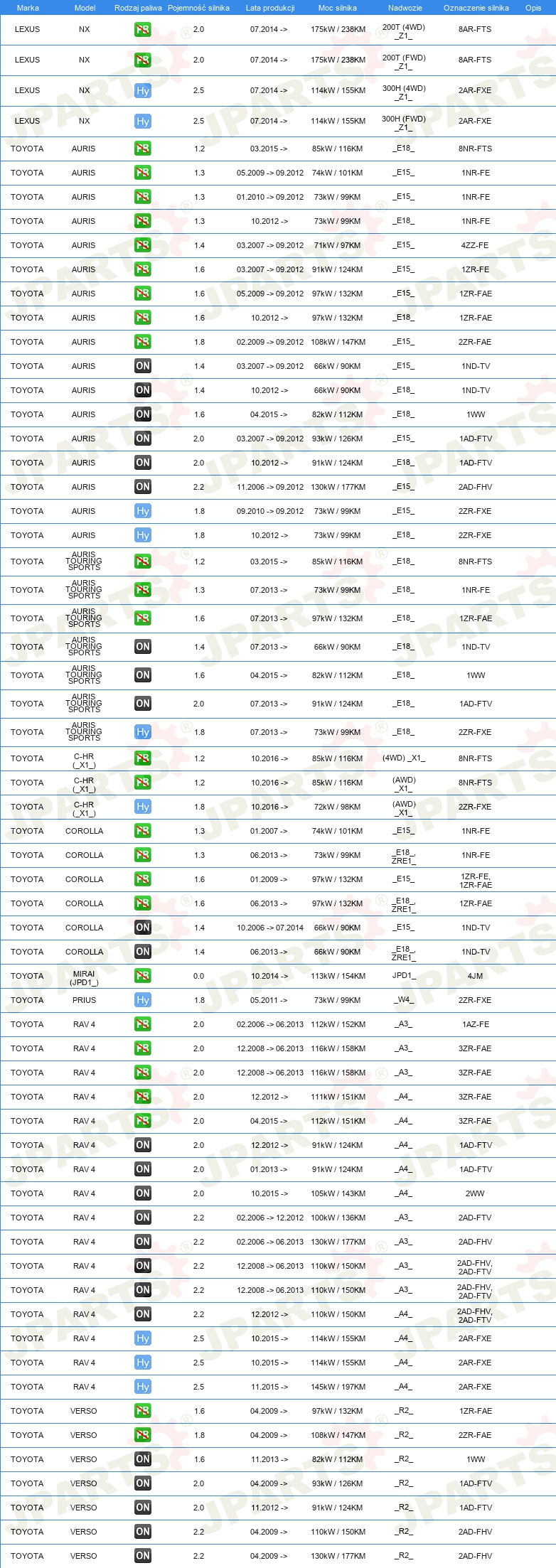Click petrol icon for Lexus NX 200T (4WD)
This screenshot has width=556, height=1568.
(x=143, y=30)
